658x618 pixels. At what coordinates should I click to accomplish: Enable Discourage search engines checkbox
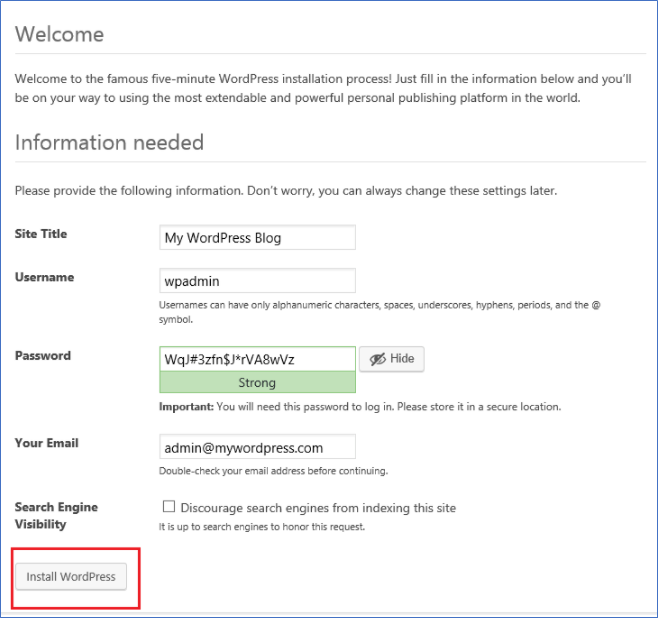(x=169, y=506)
